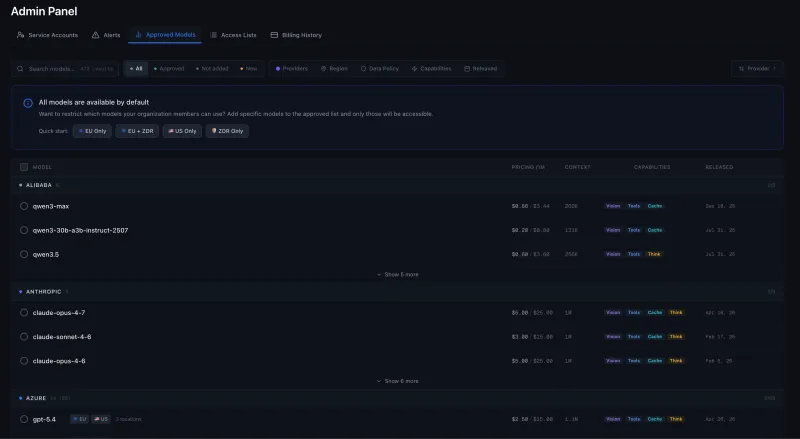This screenshot has width=800, height=439.
Task: Check the select-all checkbox in MODEL header
Action: (x=24, y=167)
